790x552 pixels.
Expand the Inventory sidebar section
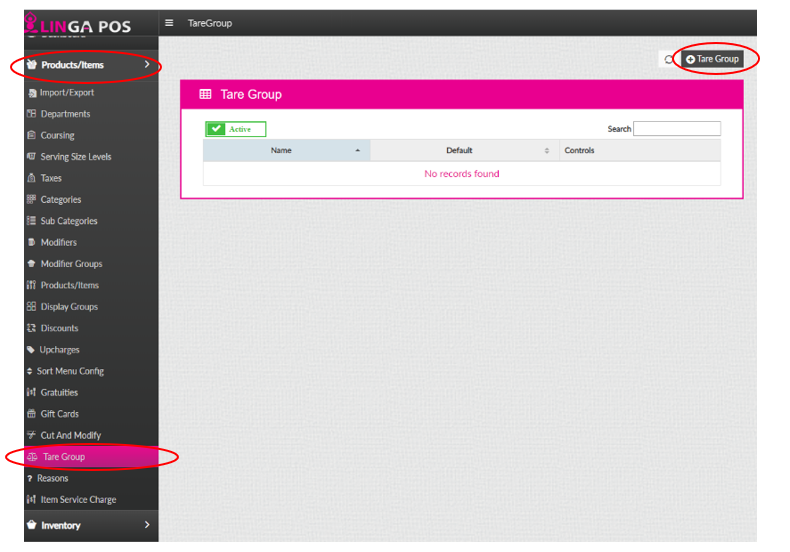coord(91,525)
